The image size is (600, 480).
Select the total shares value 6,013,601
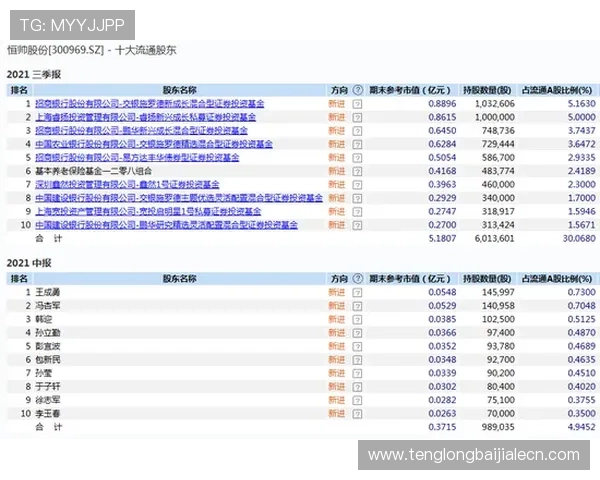(x=494, y=238)
